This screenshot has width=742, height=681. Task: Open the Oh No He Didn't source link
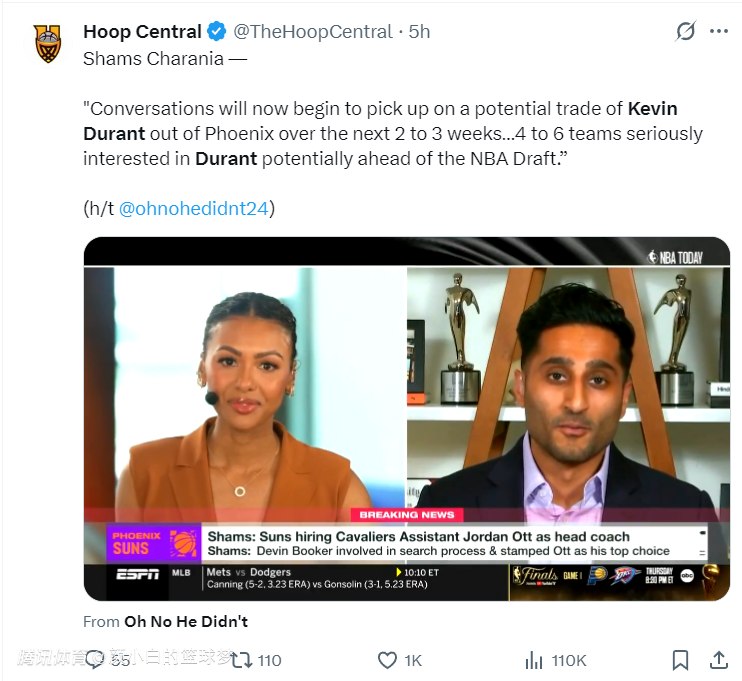186,621
